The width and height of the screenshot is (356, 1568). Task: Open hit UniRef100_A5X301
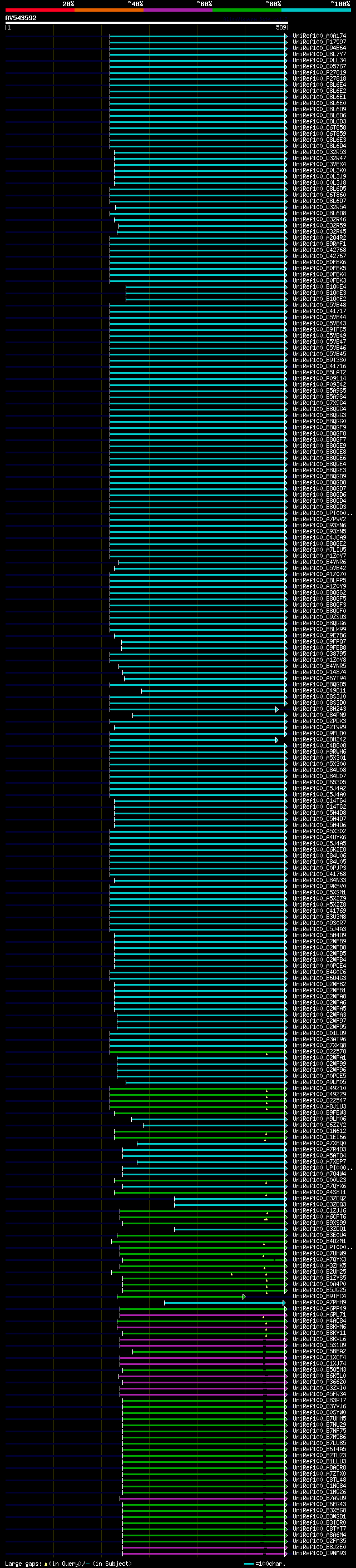click(x=319, y=758)
